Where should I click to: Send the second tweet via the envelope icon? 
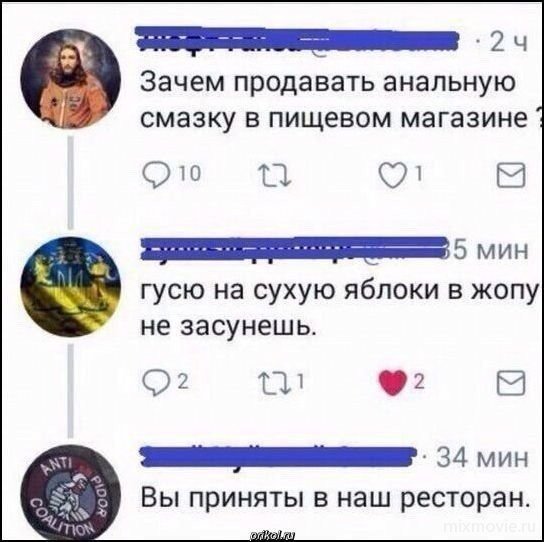511,383
